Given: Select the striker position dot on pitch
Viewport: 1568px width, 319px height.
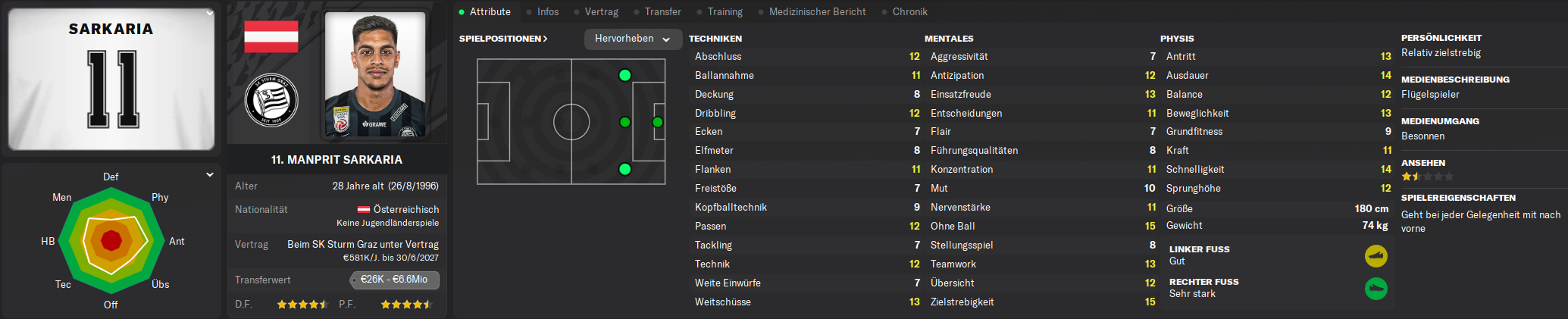Looking at the screenshot, I should (657, 122).
